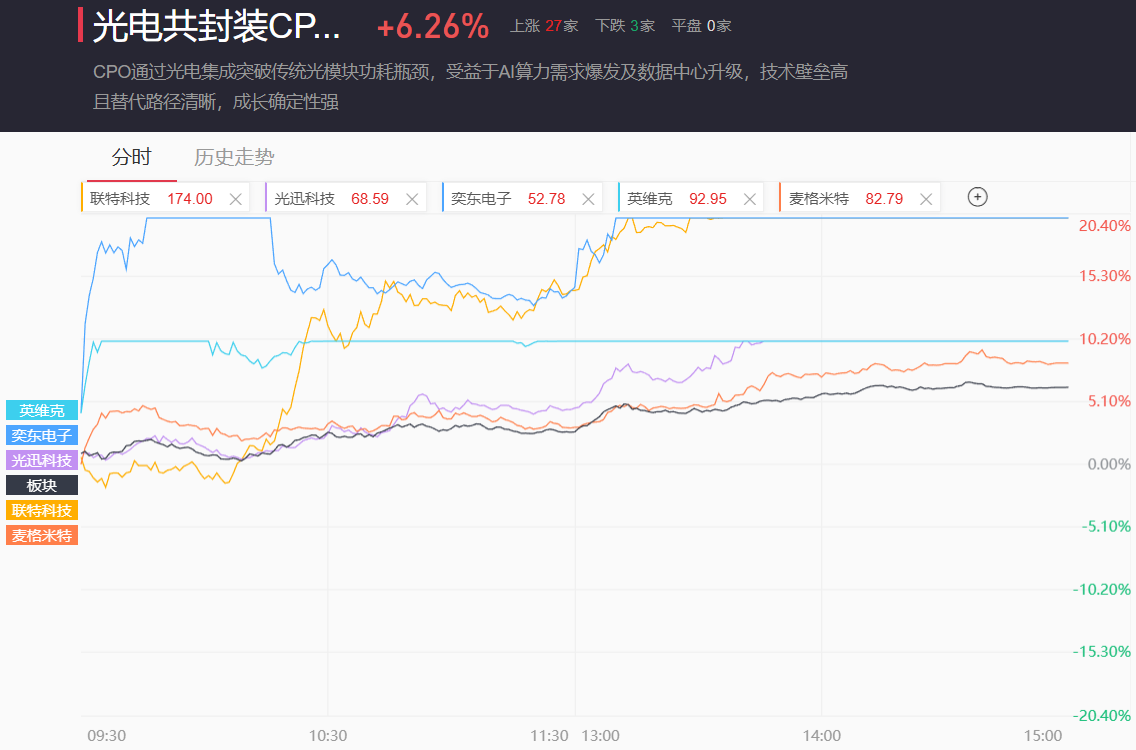Open the 麦格米特 82.79 stock chip
Viewport: 1136px width, 750px height.
tap(845, 199)
